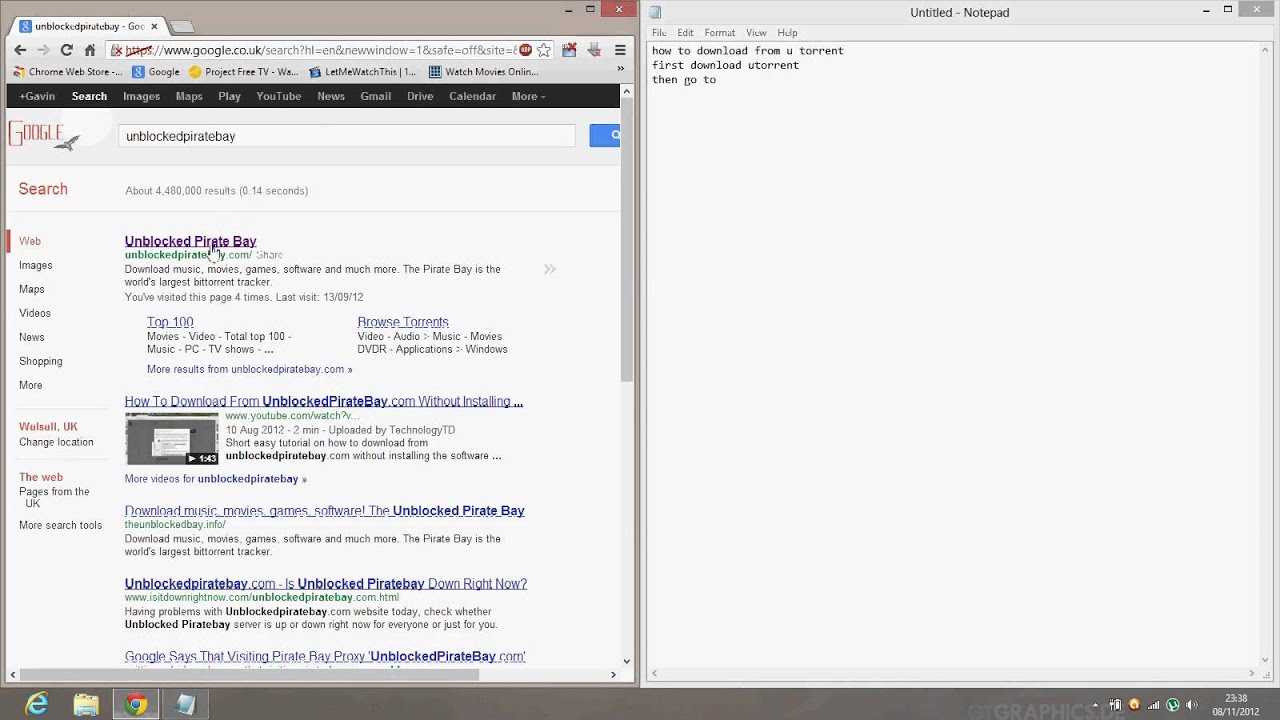This screenshot has width=1280, height=720.
Task: Open YouTube from Google top bar
Action: pos(278,96)
